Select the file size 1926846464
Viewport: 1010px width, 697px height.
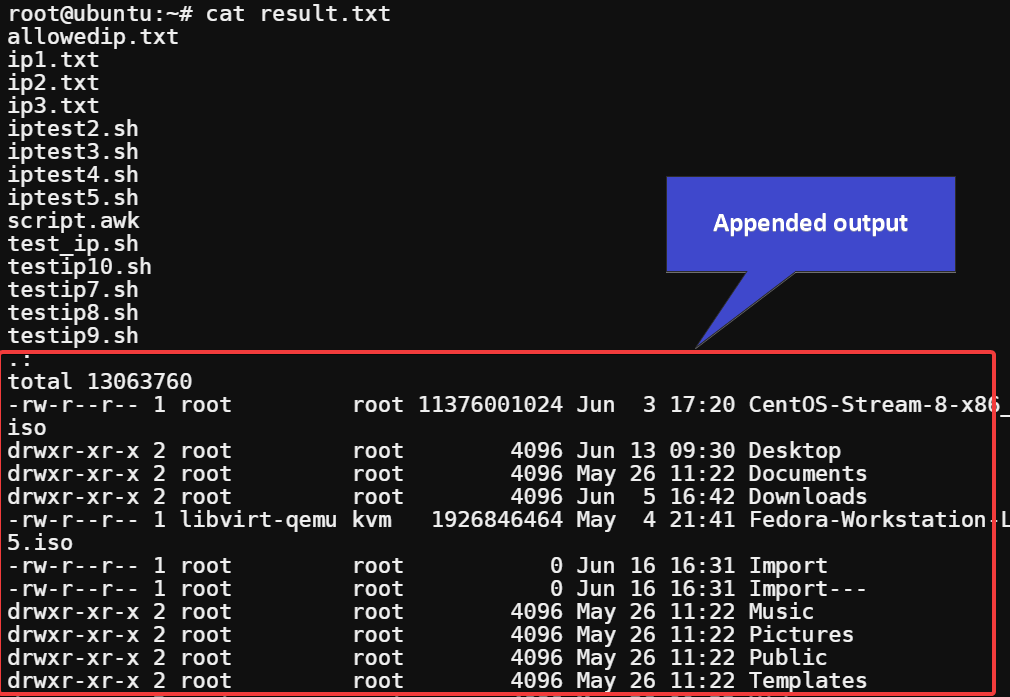pyautogui.click(x=497, y=520)
